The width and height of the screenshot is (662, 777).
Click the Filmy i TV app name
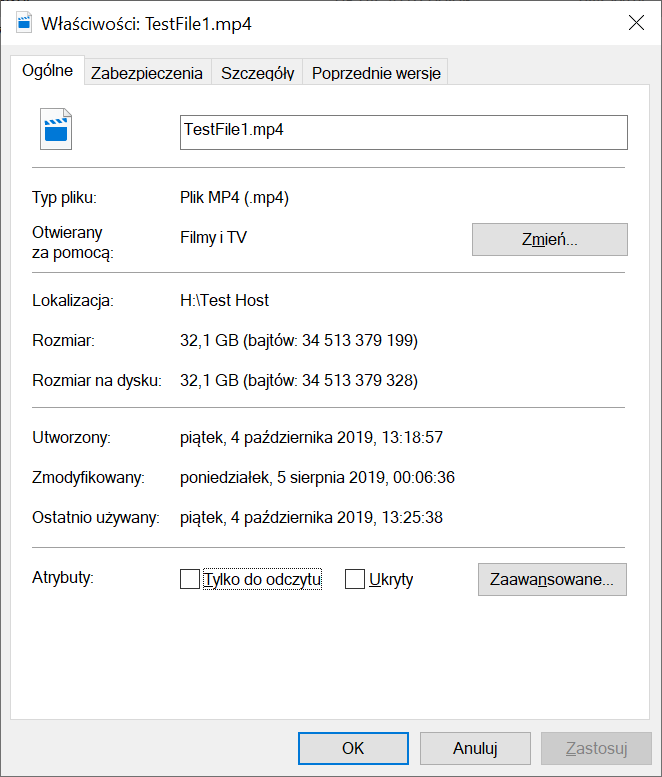[213, 238]
